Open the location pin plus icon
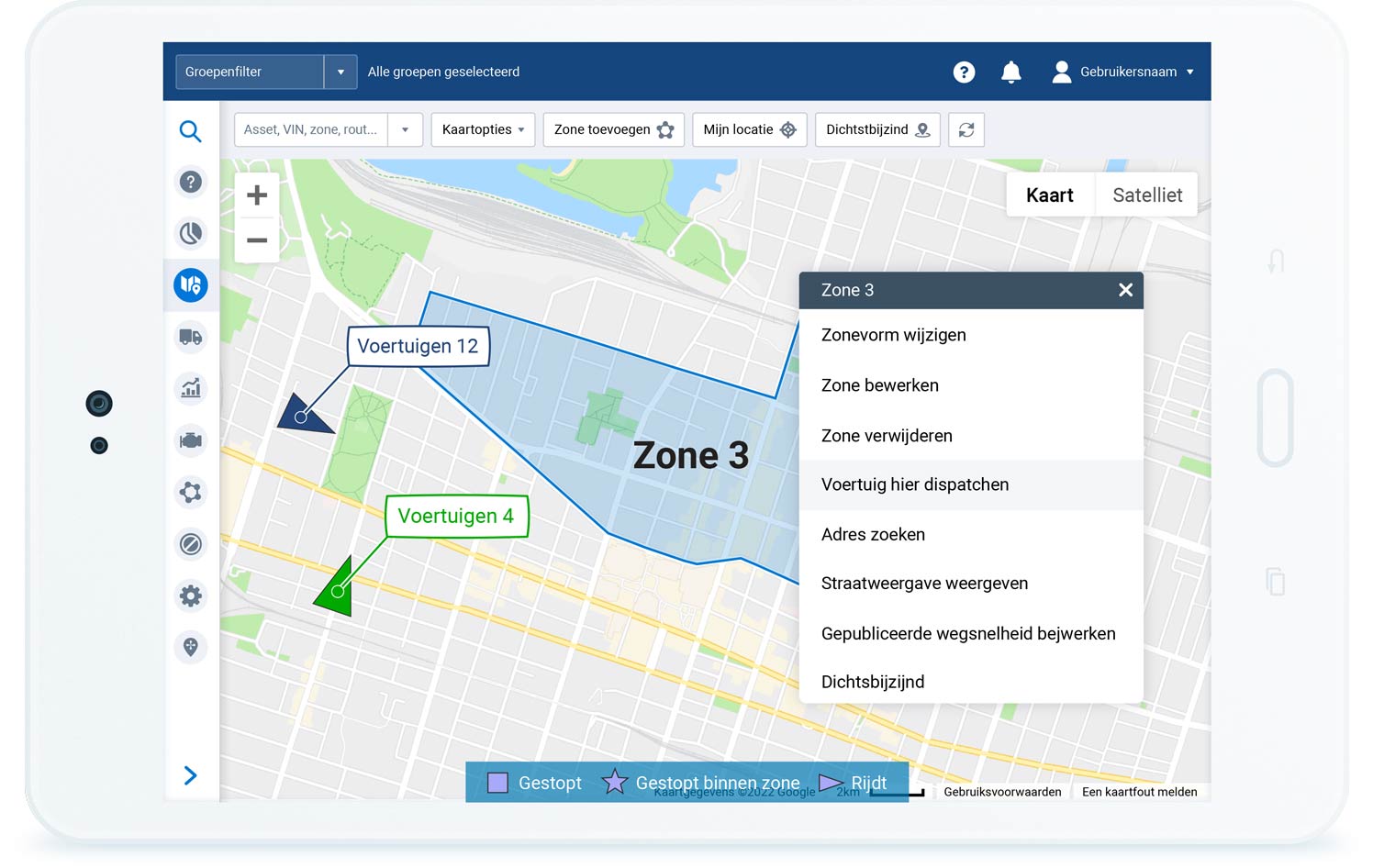The image size is (1373, 868). [x=190, y=647]
